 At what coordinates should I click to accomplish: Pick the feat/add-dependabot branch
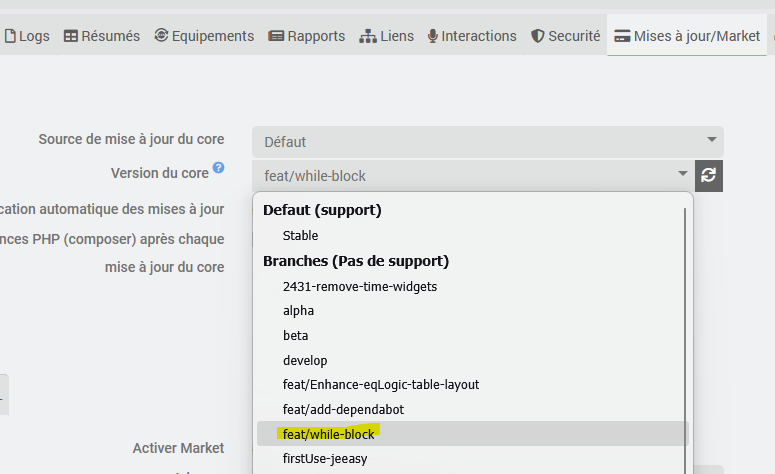[343, 409]
